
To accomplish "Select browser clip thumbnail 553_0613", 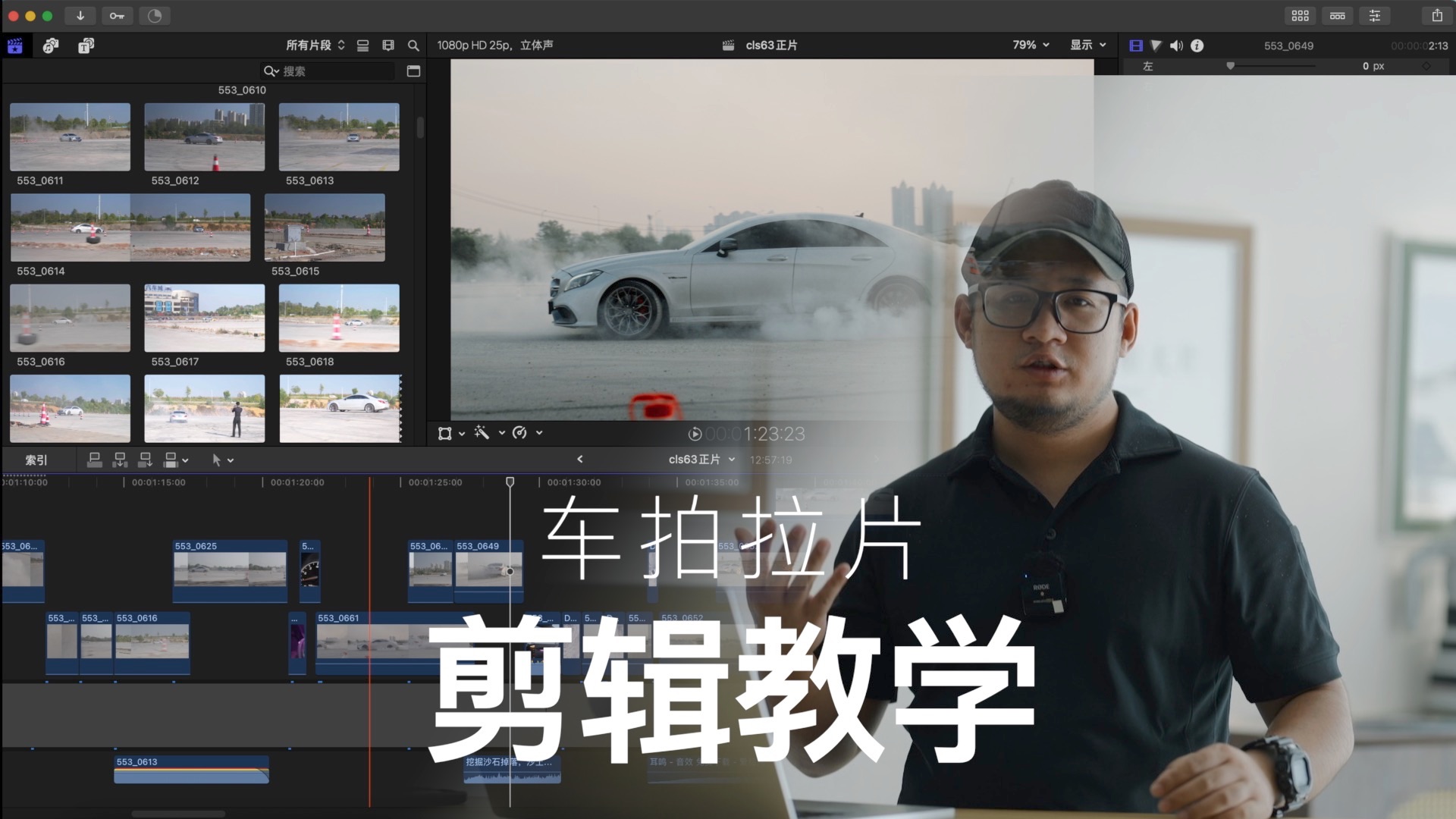I will pos(339,137).
